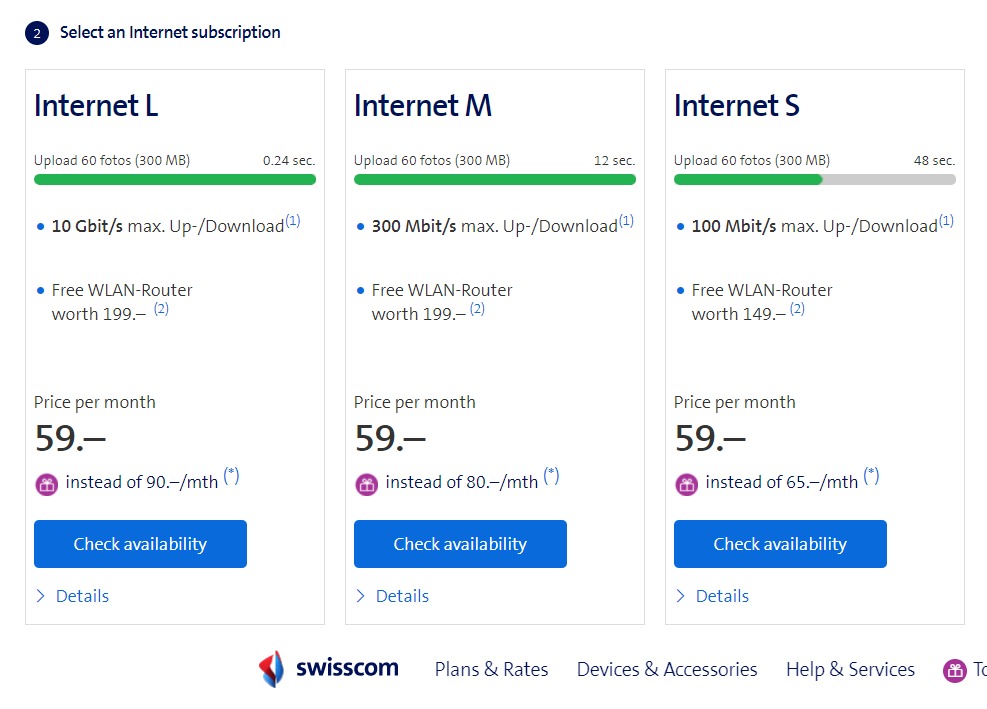This screenshot has height=709, width=987.
Task: Check availability for Internet L
Action: (x=140, y=544)
